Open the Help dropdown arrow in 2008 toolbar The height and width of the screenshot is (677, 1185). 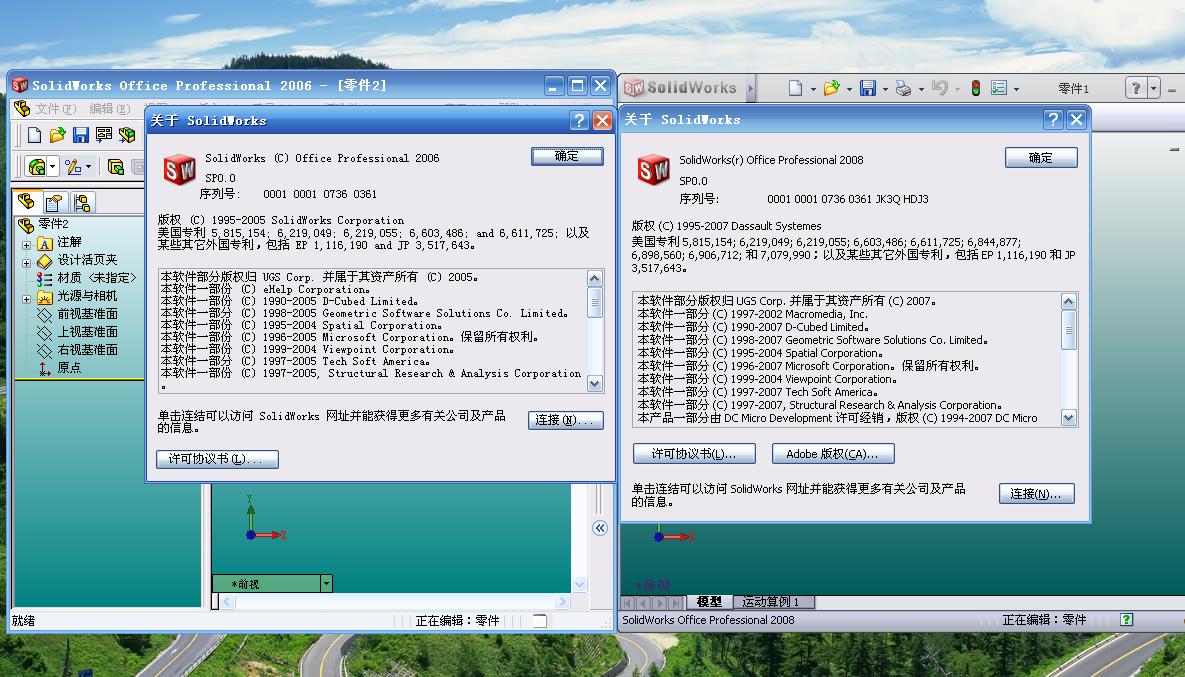(x=1153, y=88)
